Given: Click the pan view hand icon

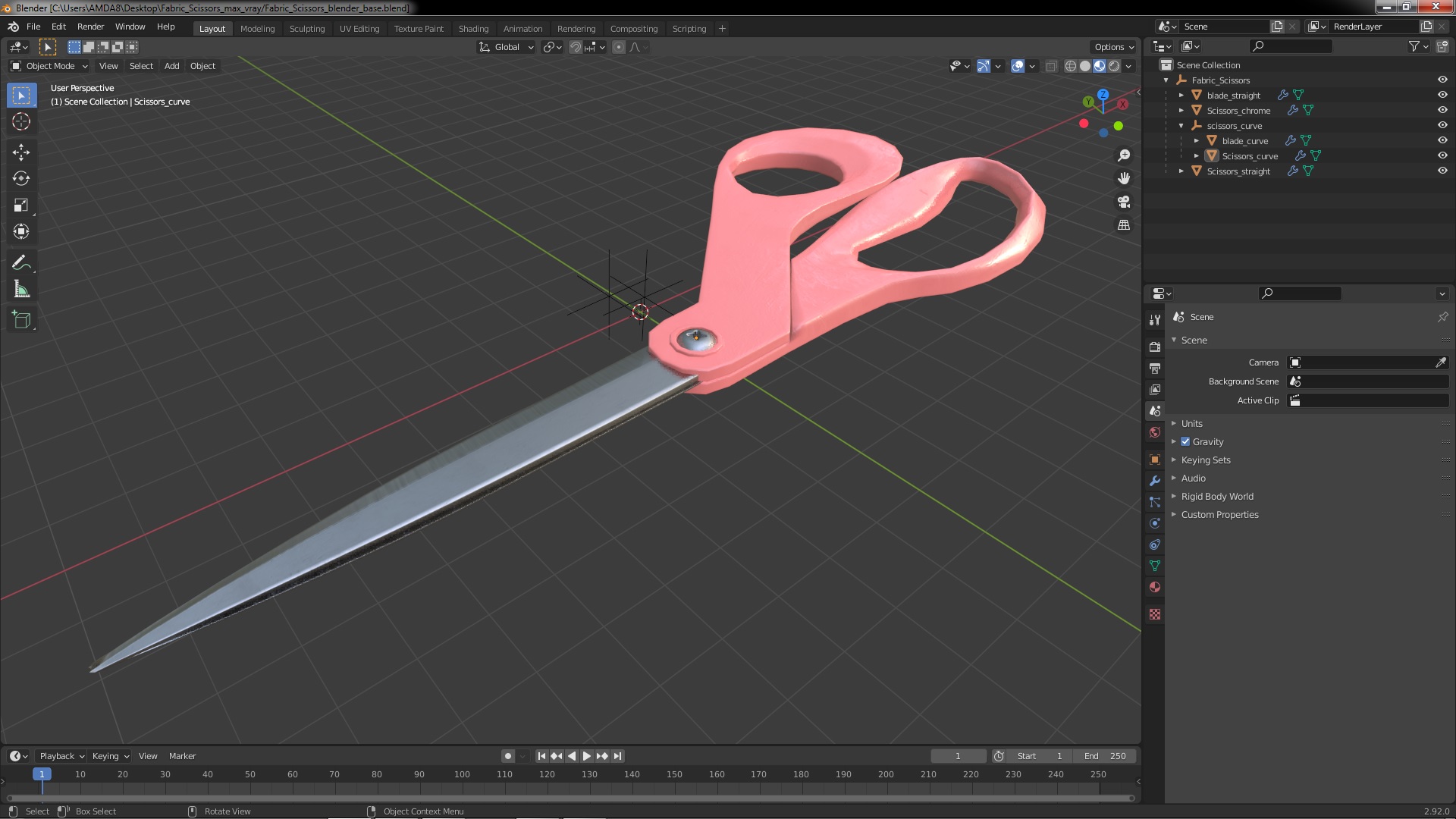Looking at the screenshot, I should [x=1124, y=178].
